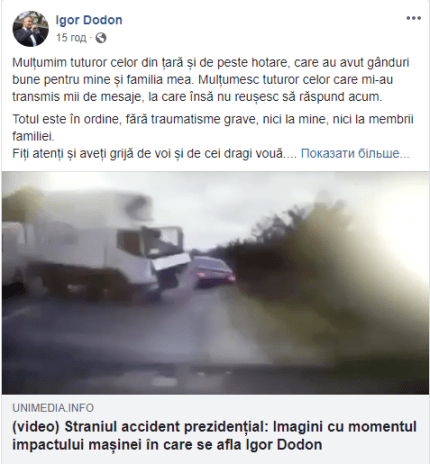
Task: Click the globe public audience icon
Action: [x=101, y=38]
